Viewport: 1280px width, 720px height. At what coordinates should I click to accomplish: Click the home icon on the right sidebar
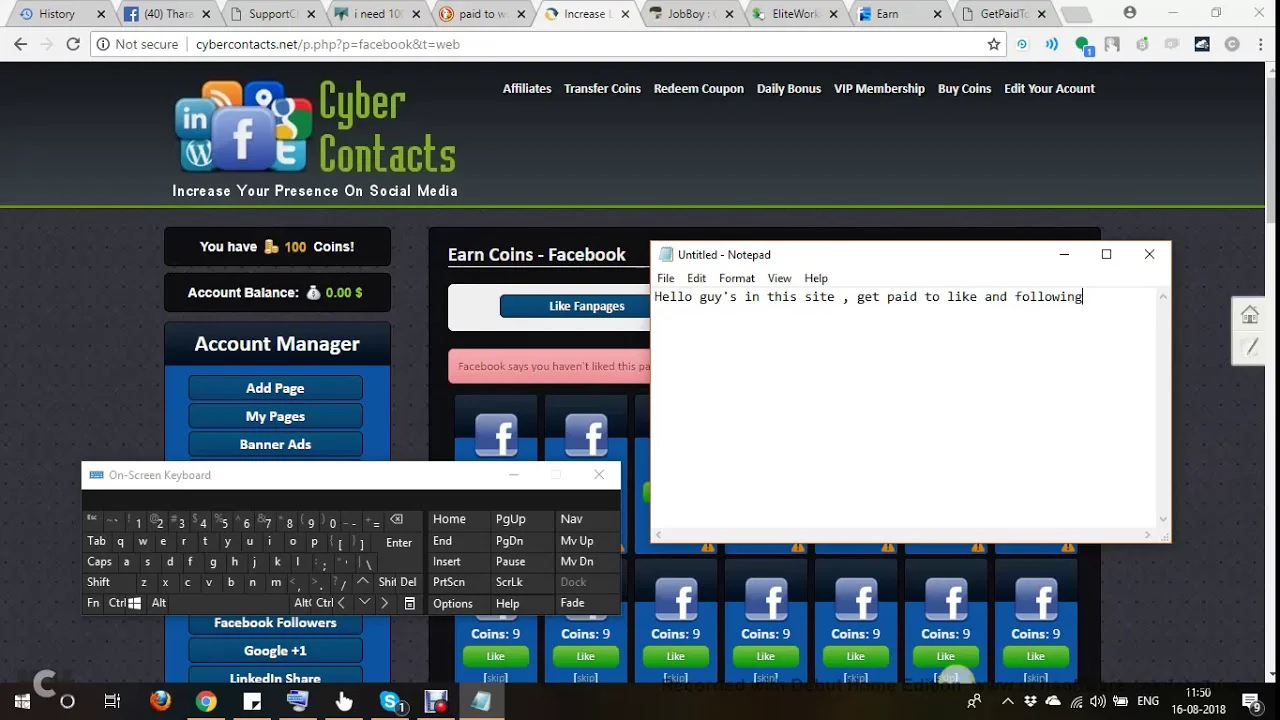[x=1249, y=315]
